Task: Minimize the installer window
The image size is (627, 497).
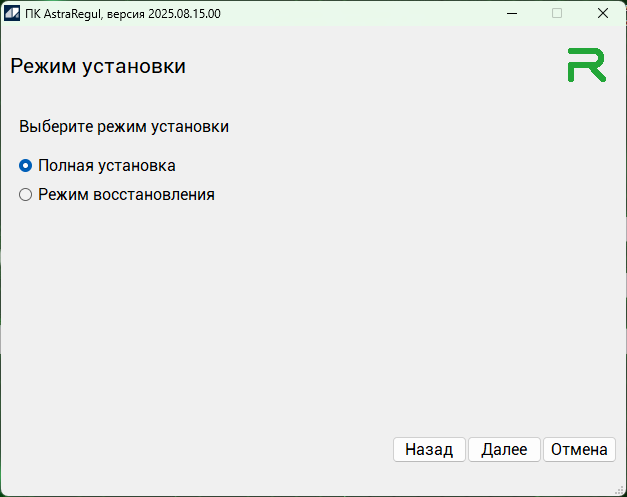Action: pyautogui.click(x=511, y=14)
